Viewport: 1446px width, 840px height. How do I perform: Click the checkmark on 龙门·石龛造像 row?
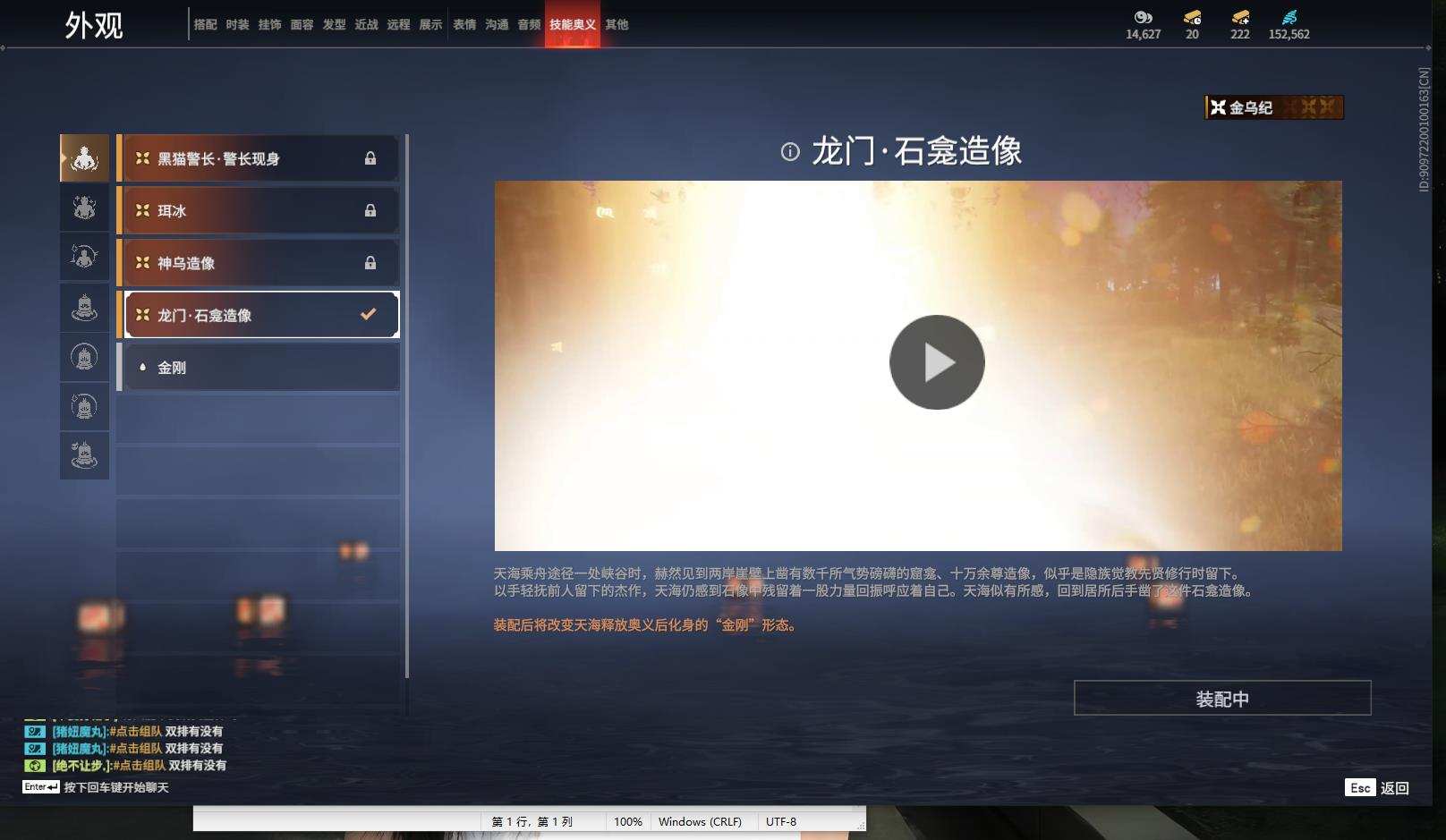[x=368, y=314]
